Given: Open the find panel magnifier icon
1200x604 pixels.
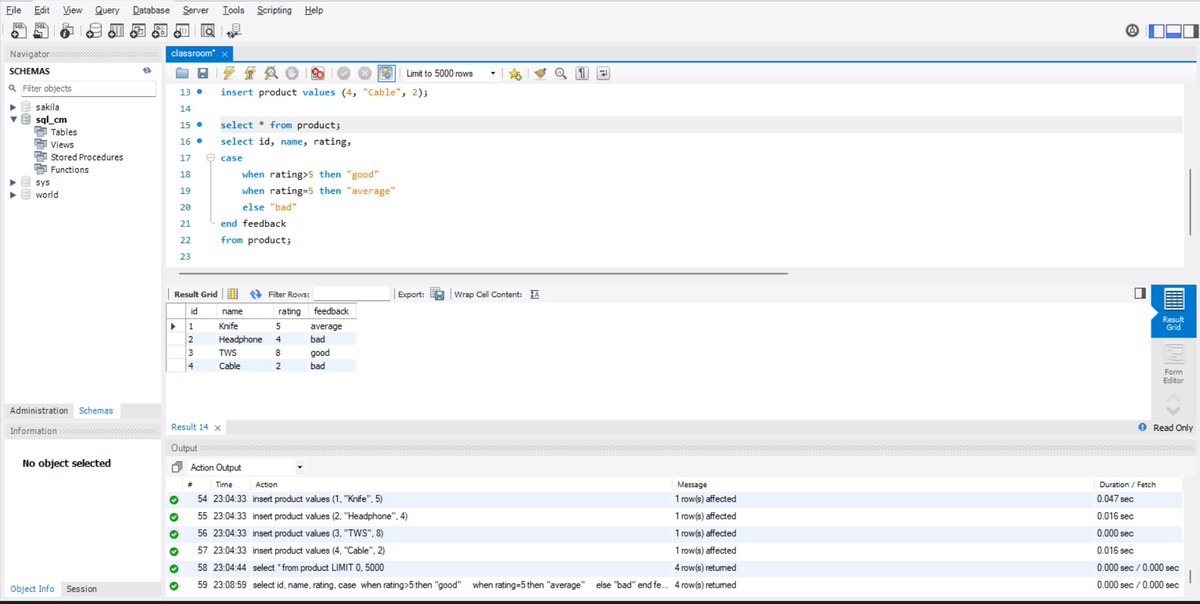Looking at the screenshot, I should (561, 73).
